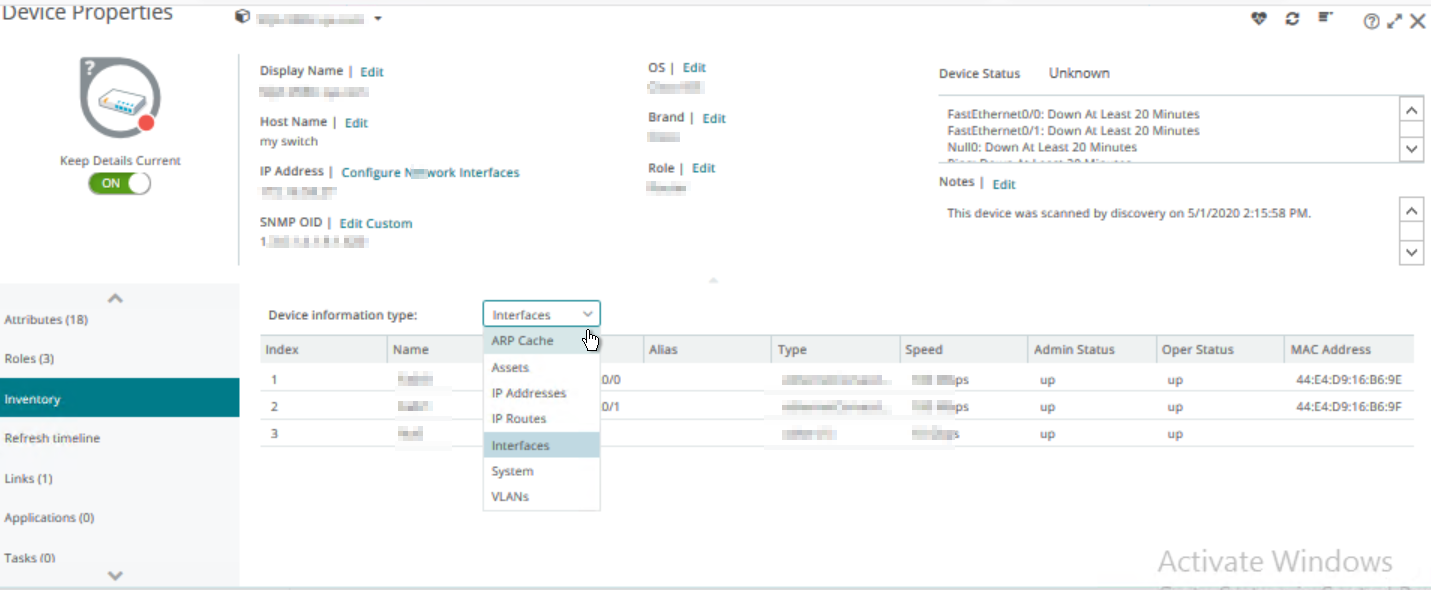Open the Links (1) section

point(119,478)
